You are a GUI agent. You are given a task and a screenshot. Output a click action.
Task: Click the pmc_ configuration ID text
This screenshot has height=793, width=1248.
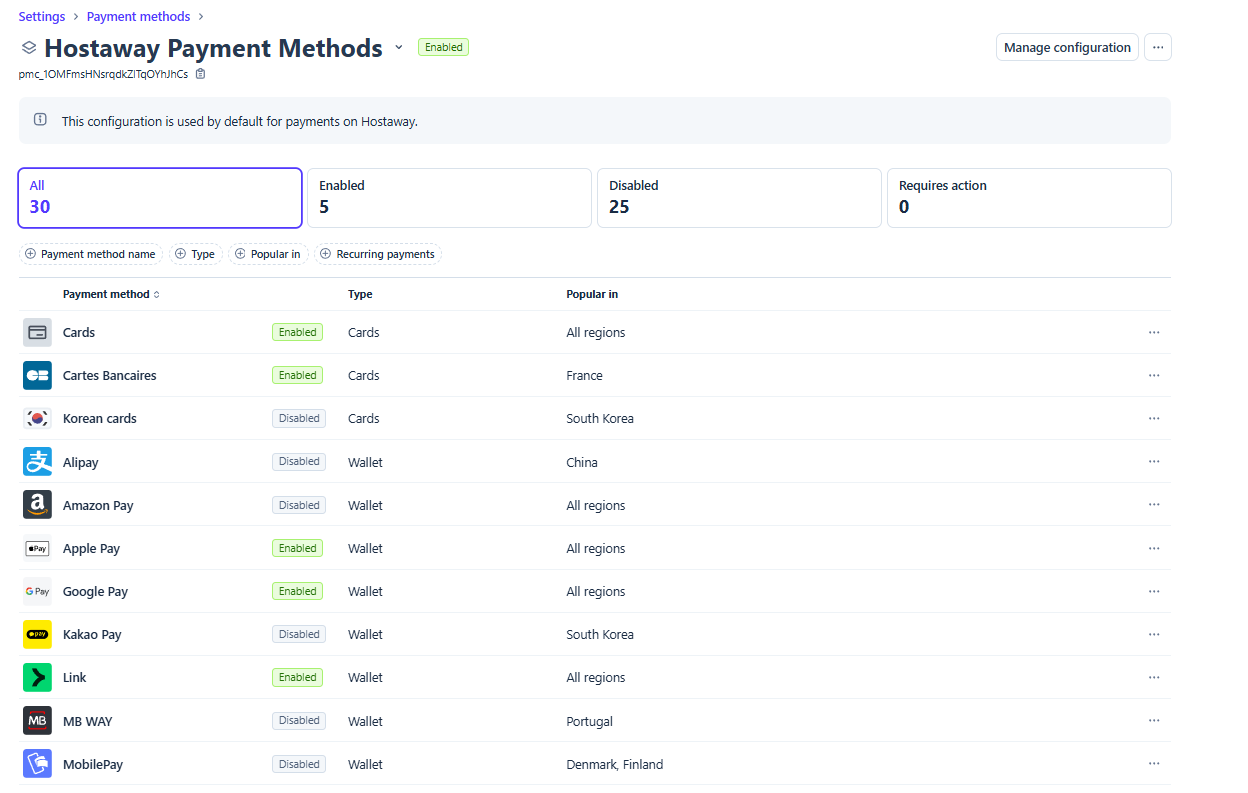coord(103,74)
